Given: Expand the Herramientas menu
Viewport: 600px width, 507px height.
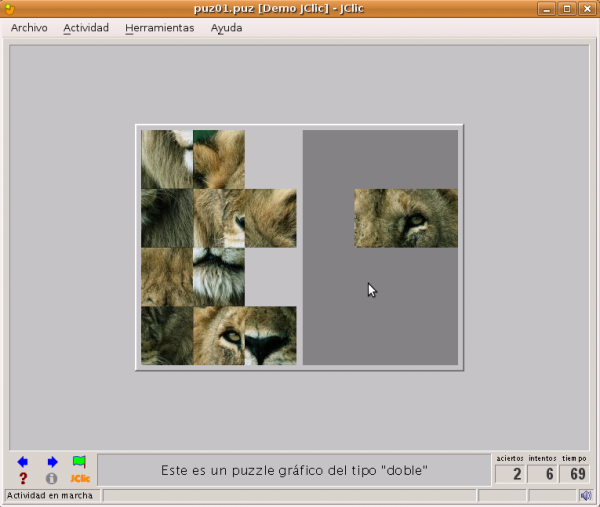Looking at the screenshot, I should pos(160,28).
